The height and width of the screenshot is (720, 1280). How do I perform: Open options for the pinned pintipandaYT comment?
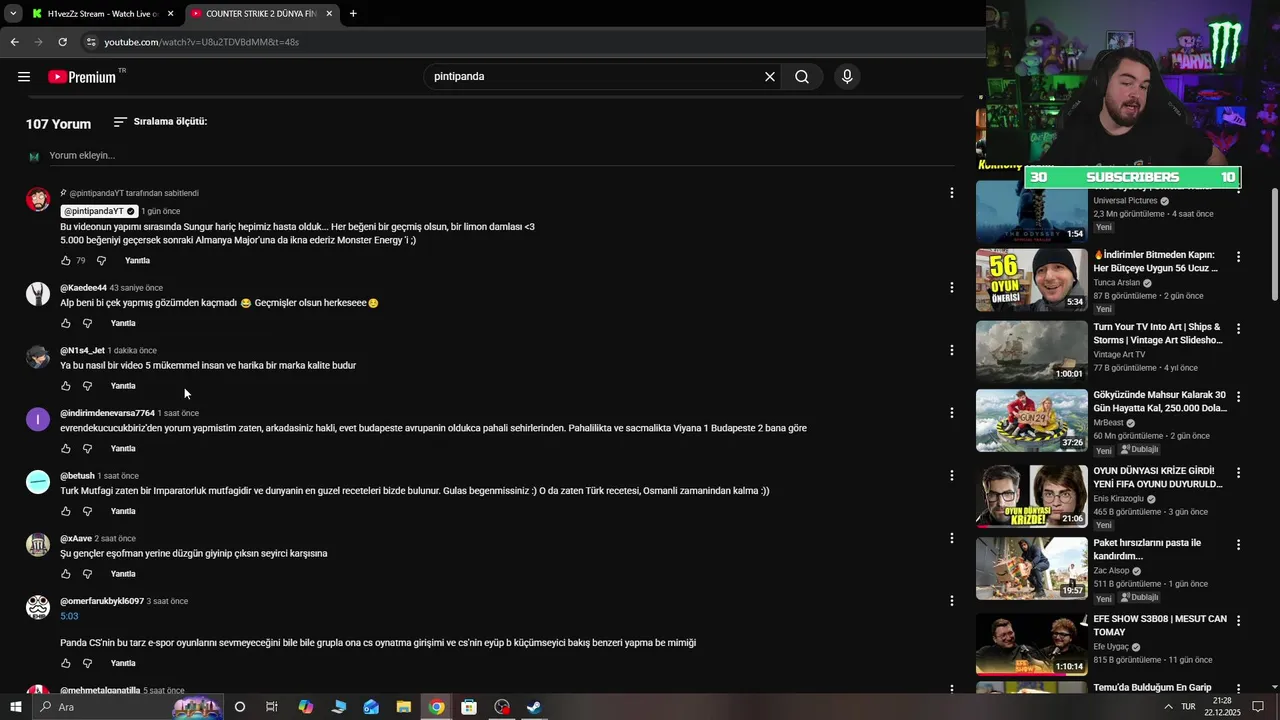pyautogui.click(x=951, y=193)
